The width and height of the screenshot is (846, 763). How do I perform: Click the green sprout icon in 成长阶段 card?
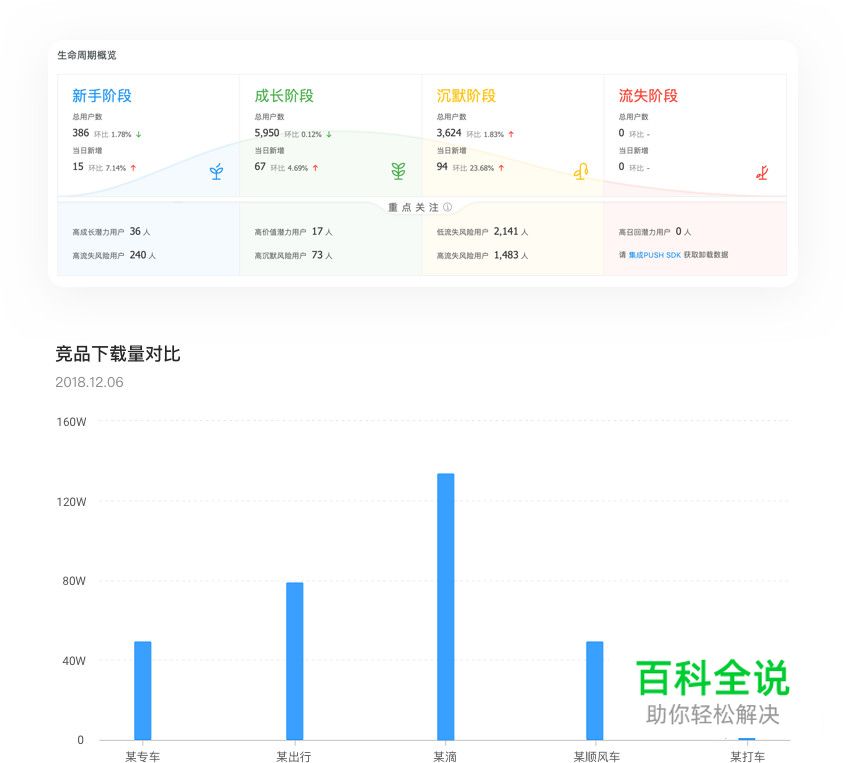398,171
